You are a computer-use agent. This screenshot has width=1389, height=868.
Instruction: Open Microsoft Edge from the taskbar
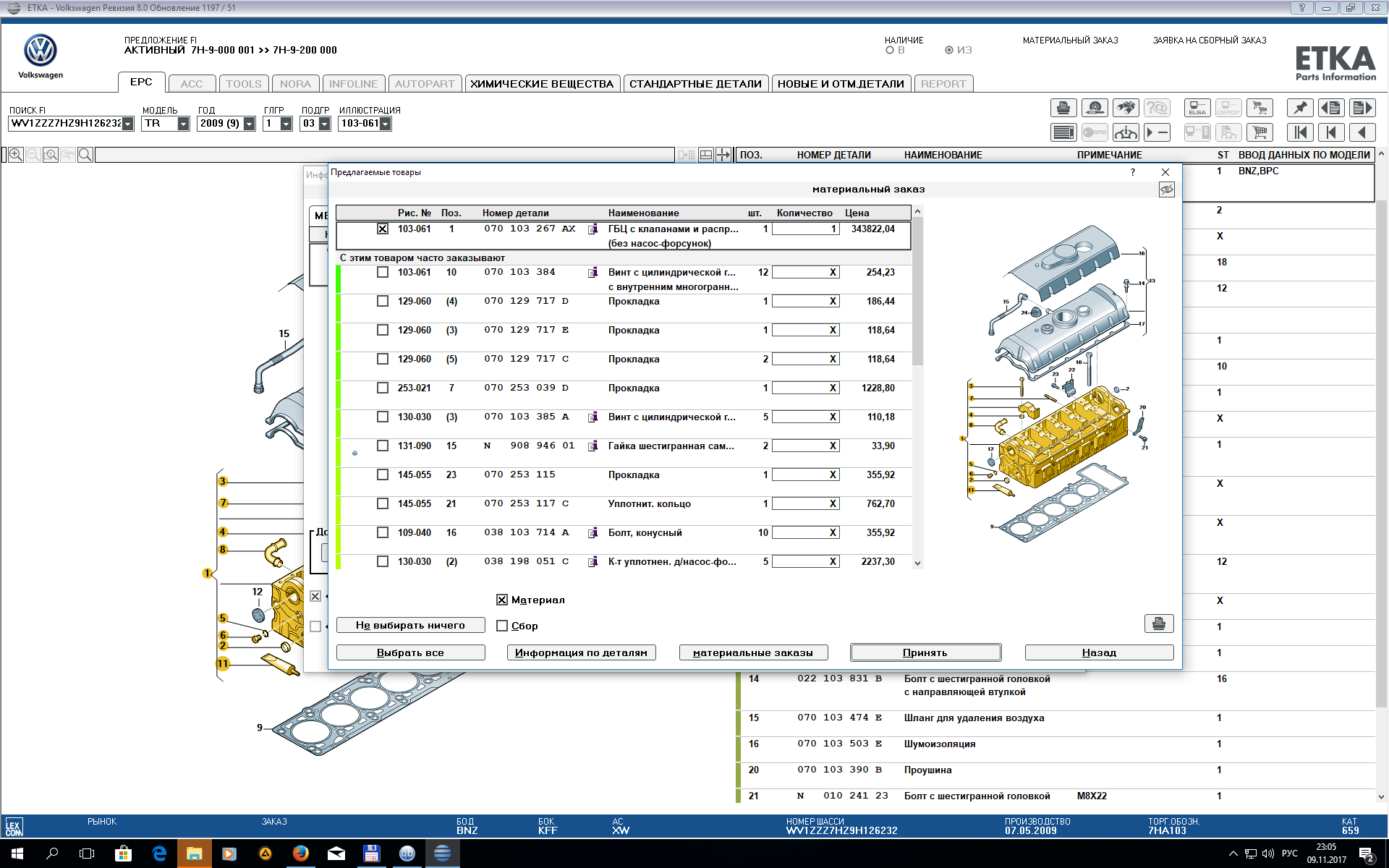[x=159, y=854]
